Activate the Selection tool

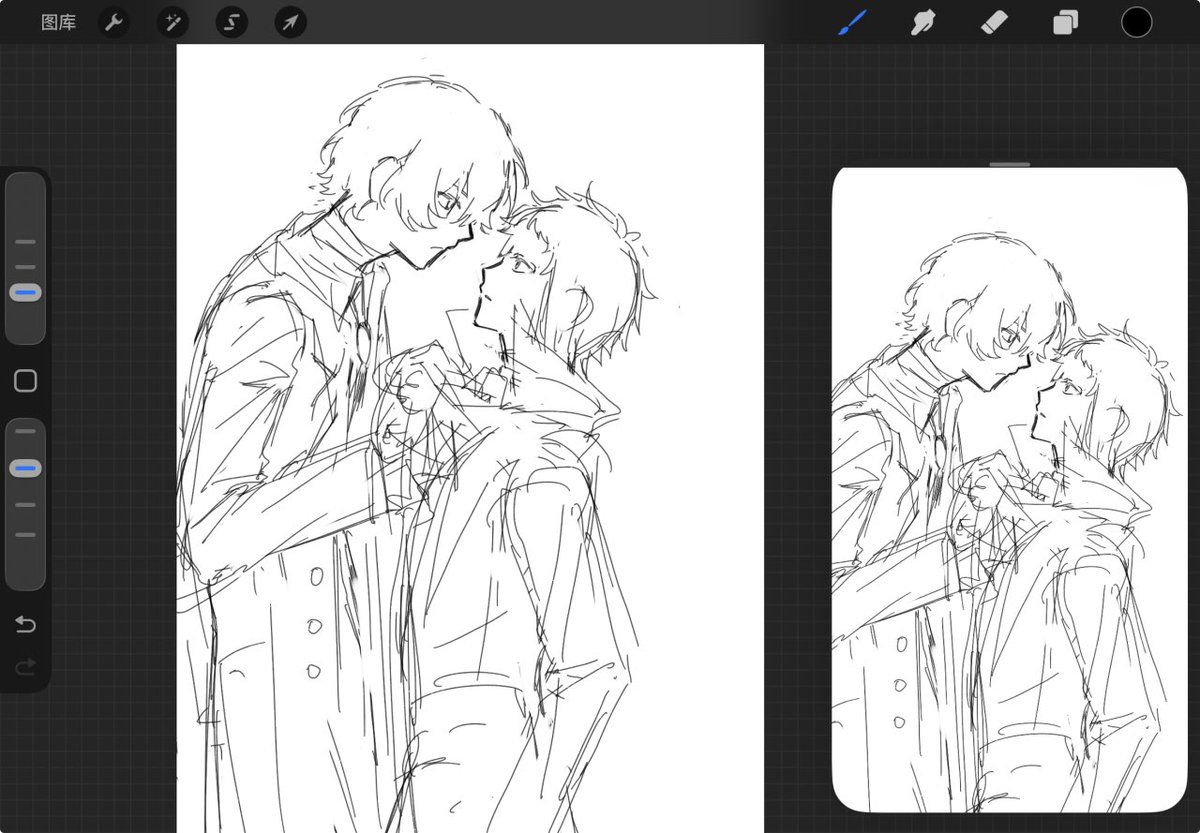tap(231, 22)
